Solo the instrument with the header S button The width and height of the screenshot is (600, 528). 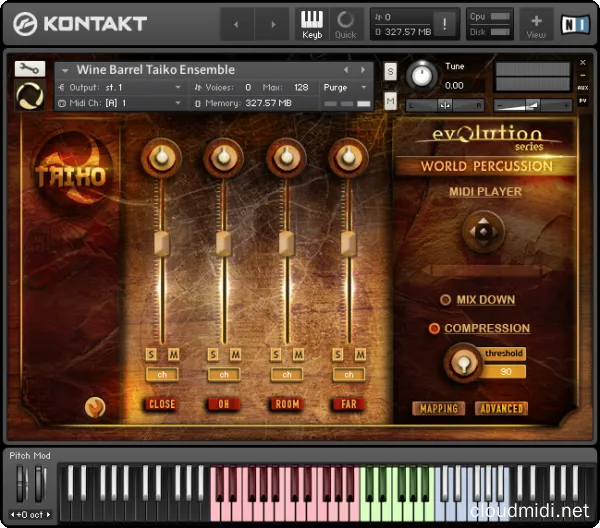[x=390, y=72]
